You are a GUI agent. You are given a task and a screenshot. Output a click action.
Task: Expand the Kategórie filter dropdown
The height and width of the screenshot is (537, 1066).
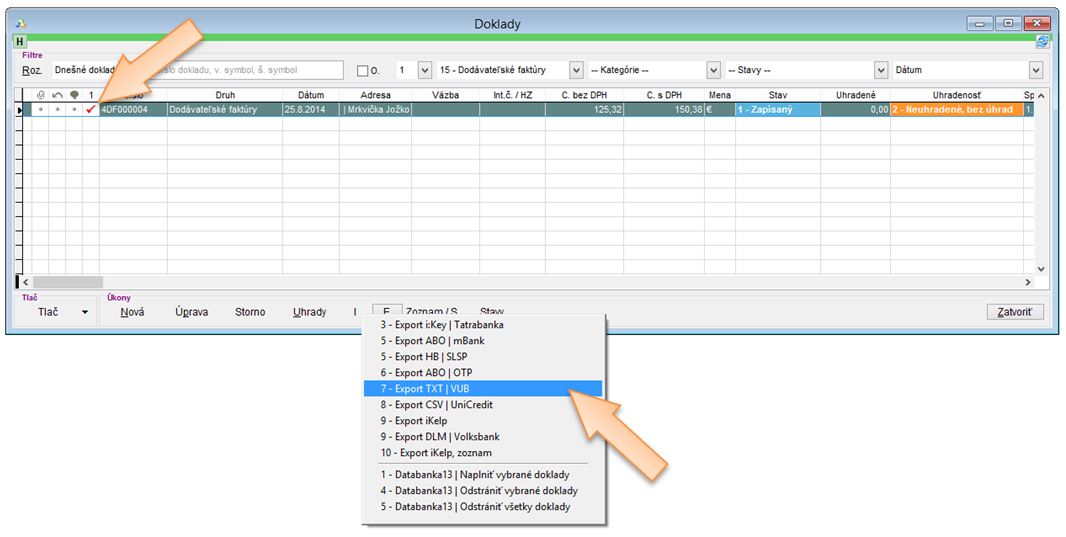(x=713, y=71)
